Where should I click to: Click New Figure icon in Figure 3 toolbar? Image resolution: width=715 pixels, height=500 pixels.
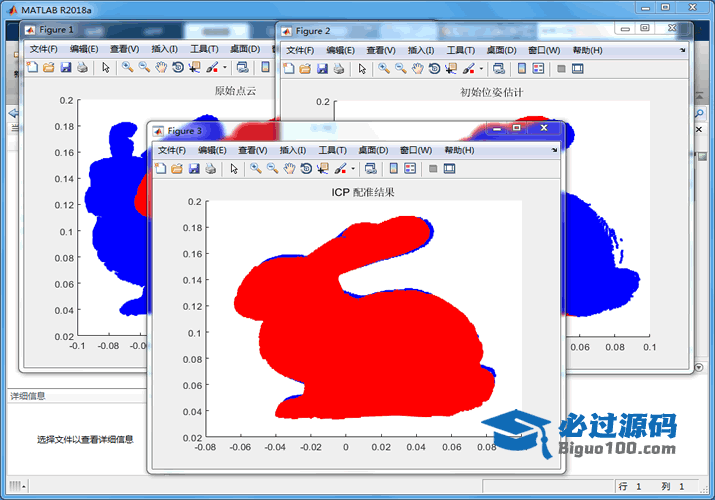point(161,169)
